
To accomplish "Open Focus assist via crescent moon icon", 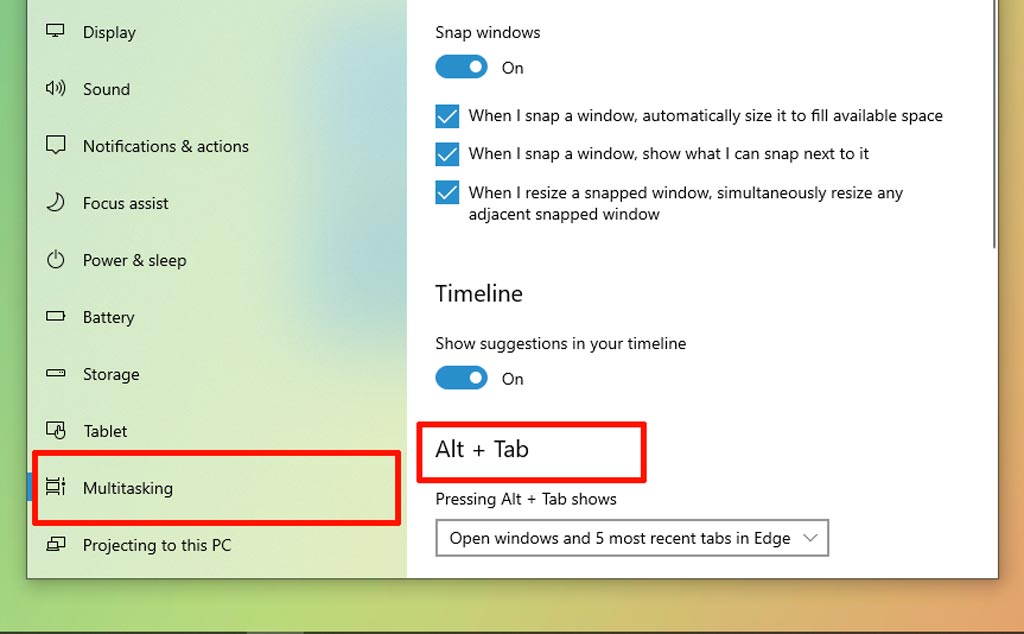I will [x=55, y=203].
